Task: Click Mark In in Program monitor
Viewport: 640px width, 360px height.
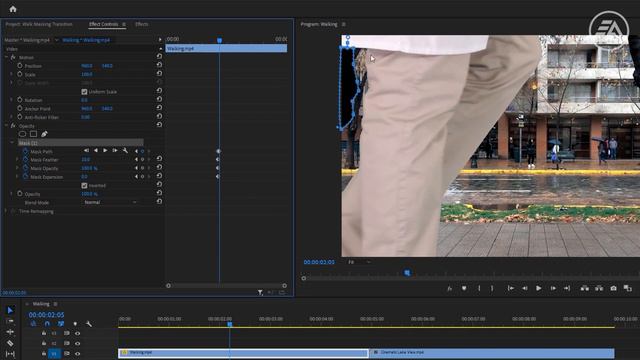Action: [x=479, y=288]
